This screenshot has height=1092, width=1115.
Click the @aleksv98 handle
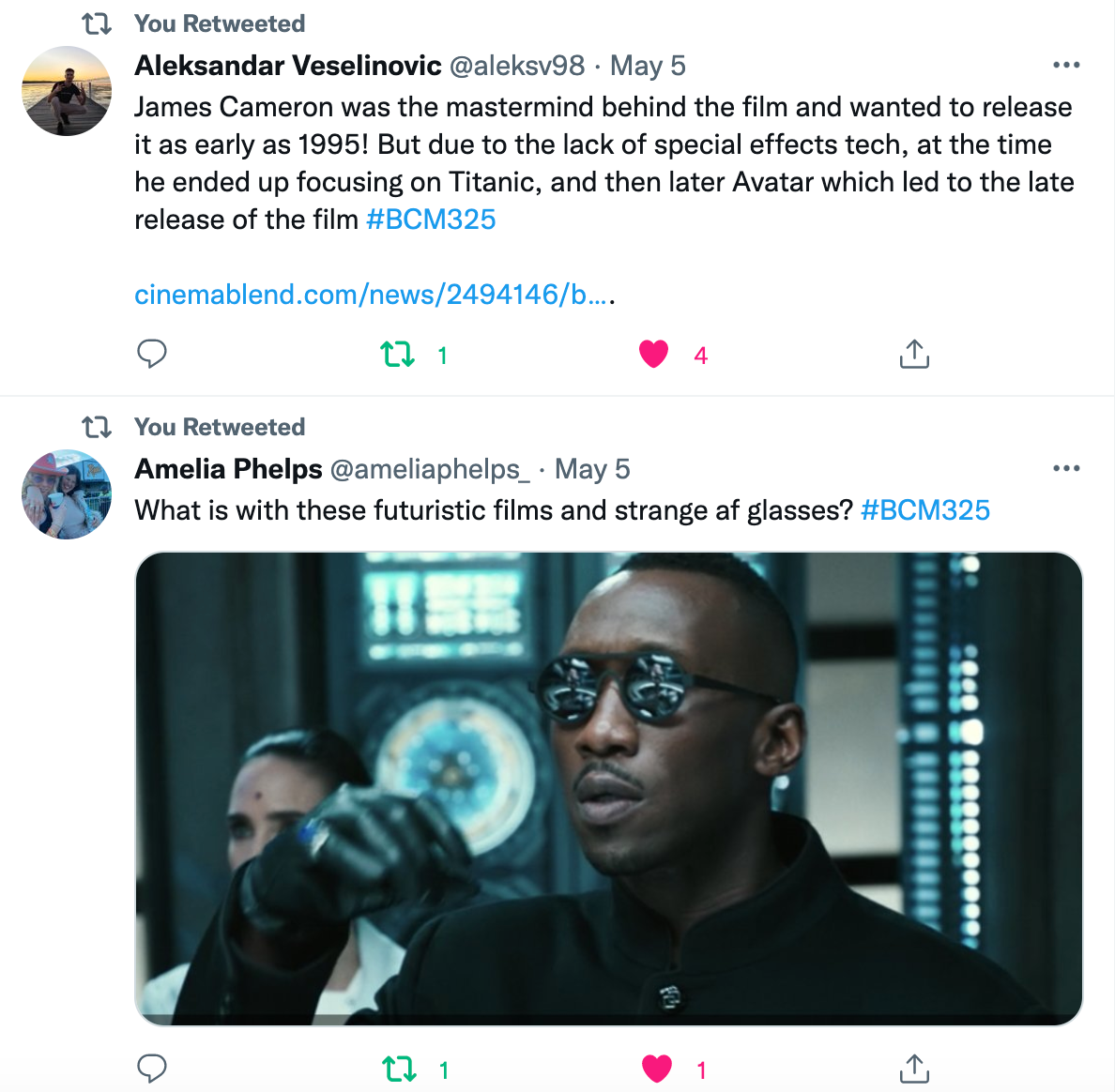point(517,66)
